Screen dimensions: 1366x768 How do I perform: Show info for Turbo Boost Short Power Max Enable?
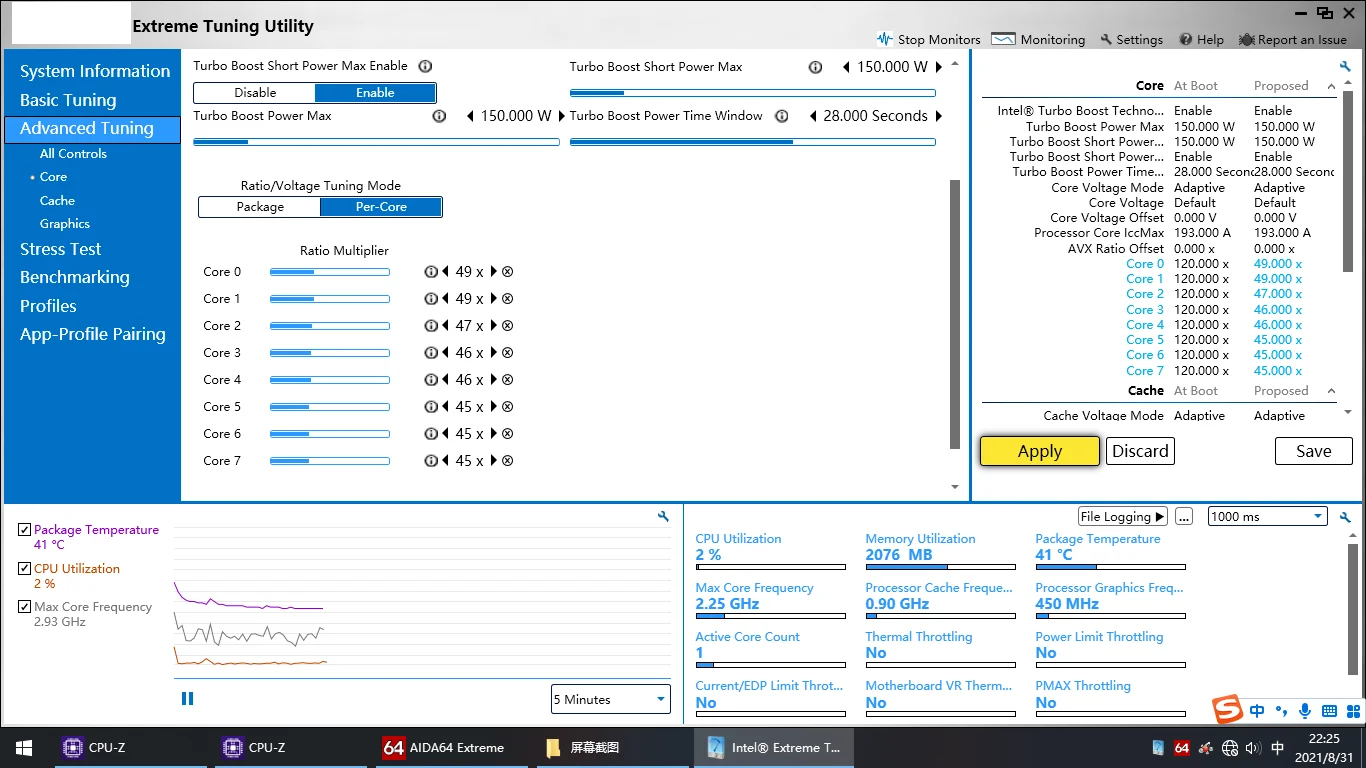pos(425,66)
